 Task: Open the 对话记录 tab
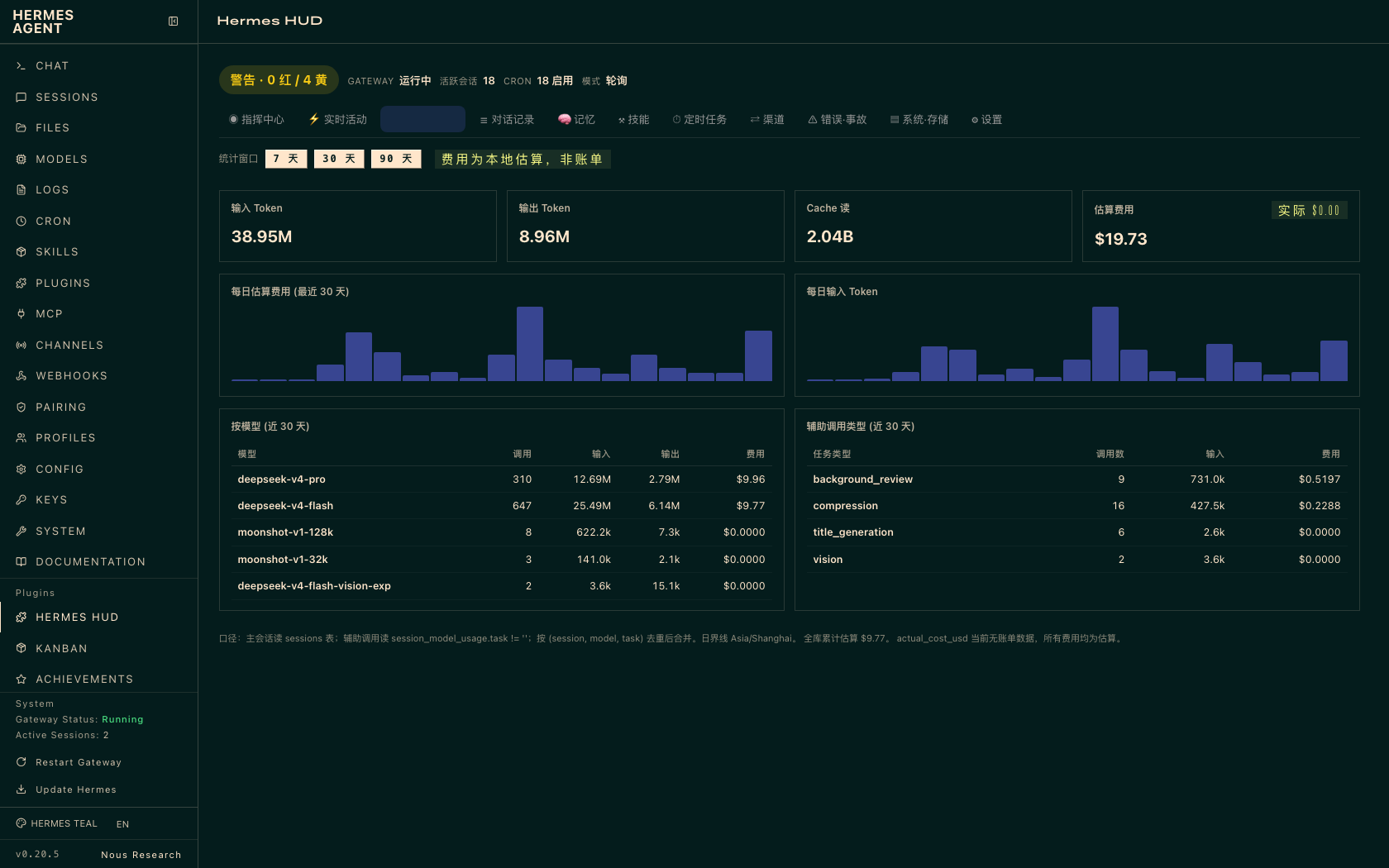[507, 120]
